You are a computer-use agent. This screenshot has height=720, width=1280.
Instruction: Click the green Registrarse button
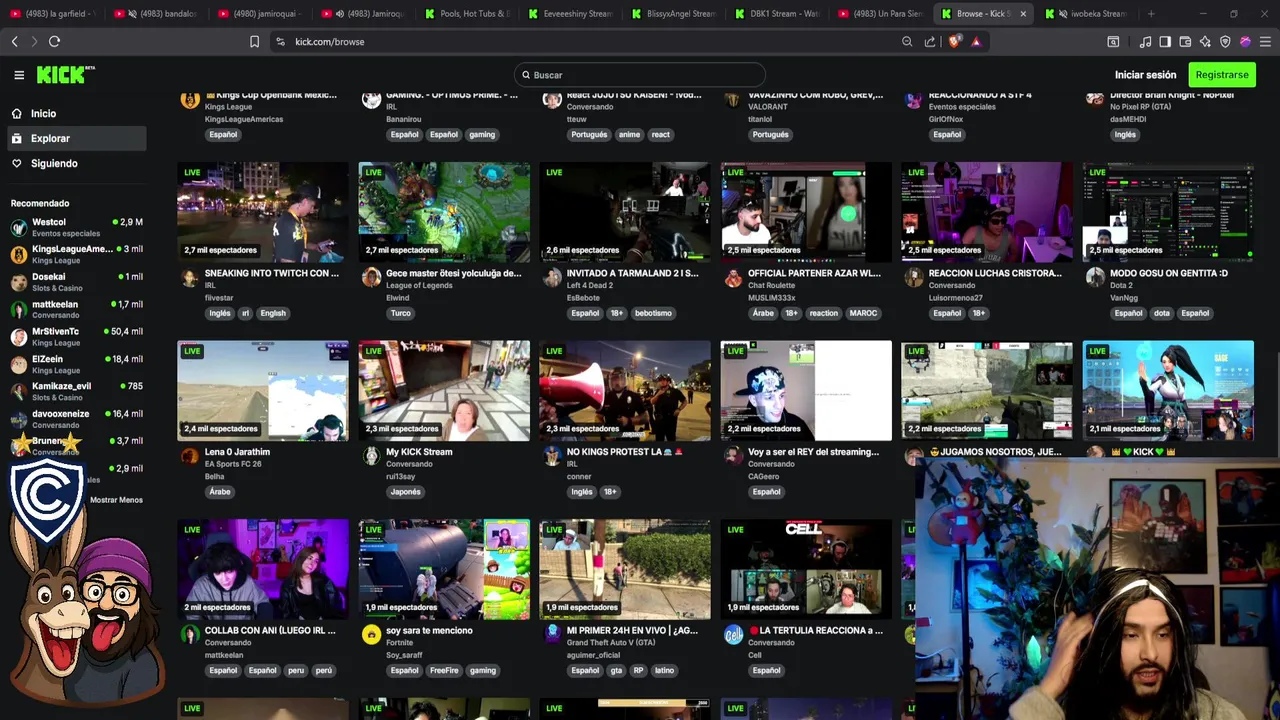point(1222,75)
